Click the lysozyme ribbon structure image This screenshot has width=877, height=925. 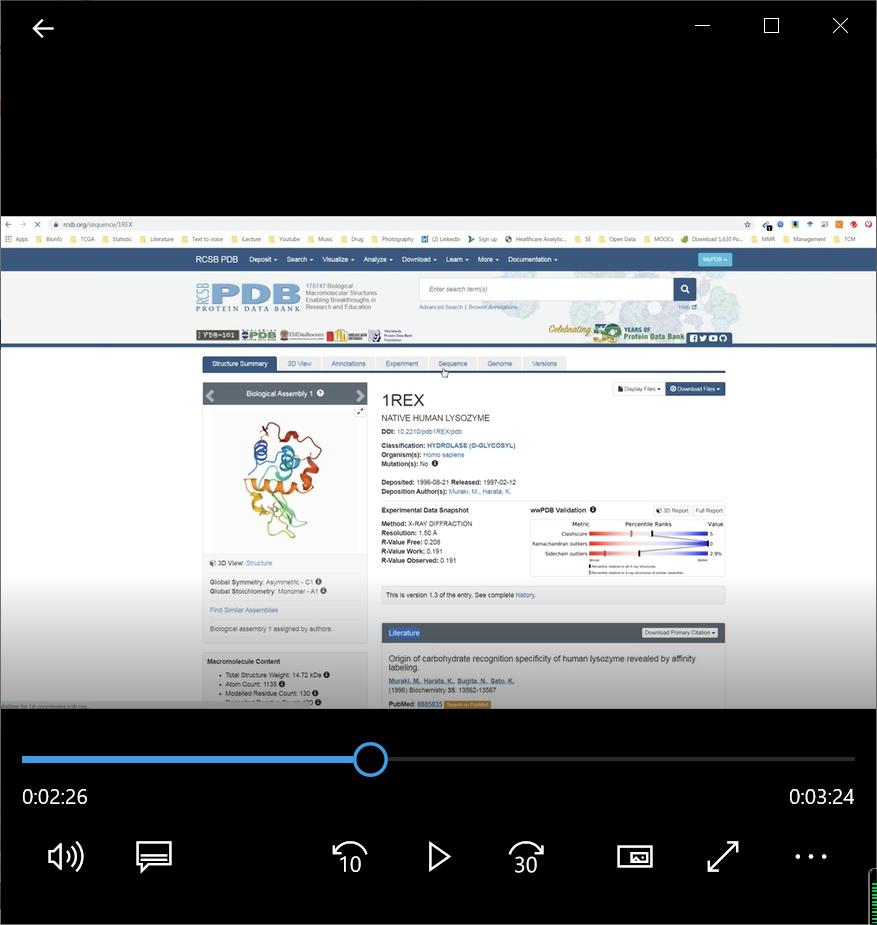pos(283,479)
